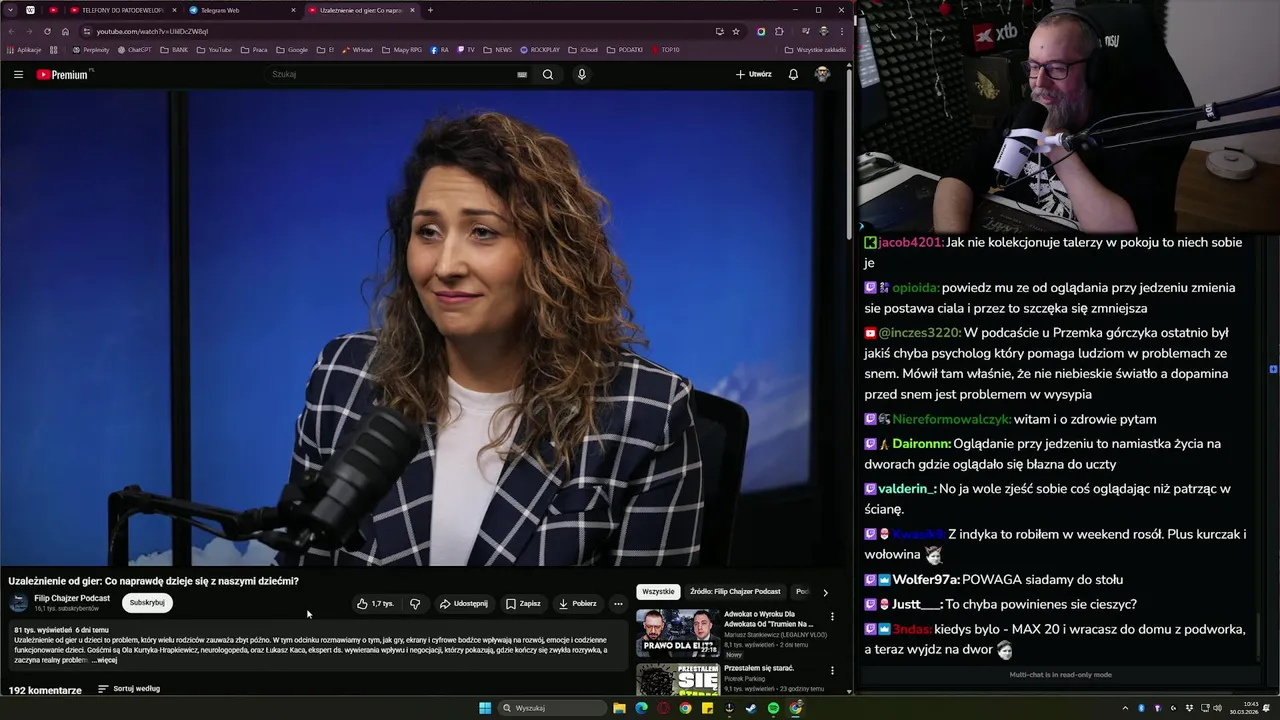Click Utwórz create button
Screen dimensions: 1280x720
[x=753, y=74]
